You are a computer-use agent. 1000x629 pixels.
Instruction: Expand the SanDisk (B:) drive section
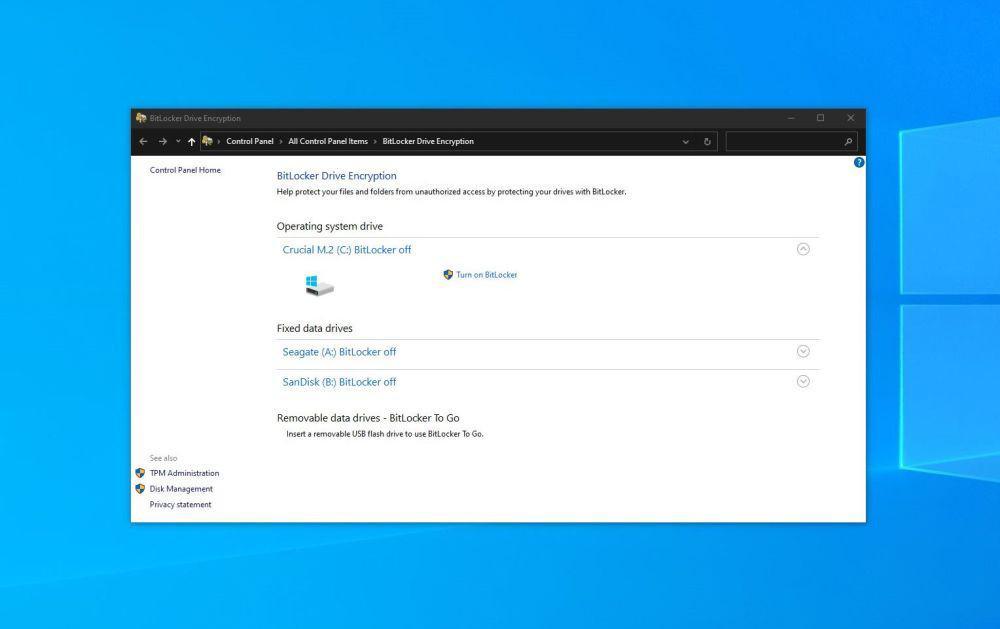803,381
